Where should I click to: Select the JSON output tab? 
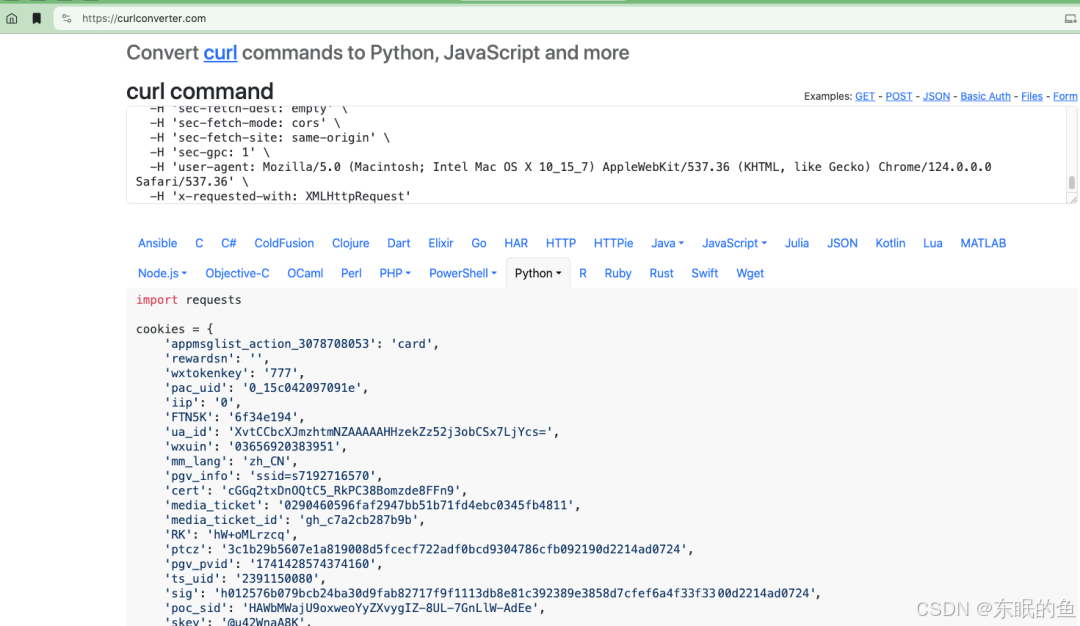point(842,243)
